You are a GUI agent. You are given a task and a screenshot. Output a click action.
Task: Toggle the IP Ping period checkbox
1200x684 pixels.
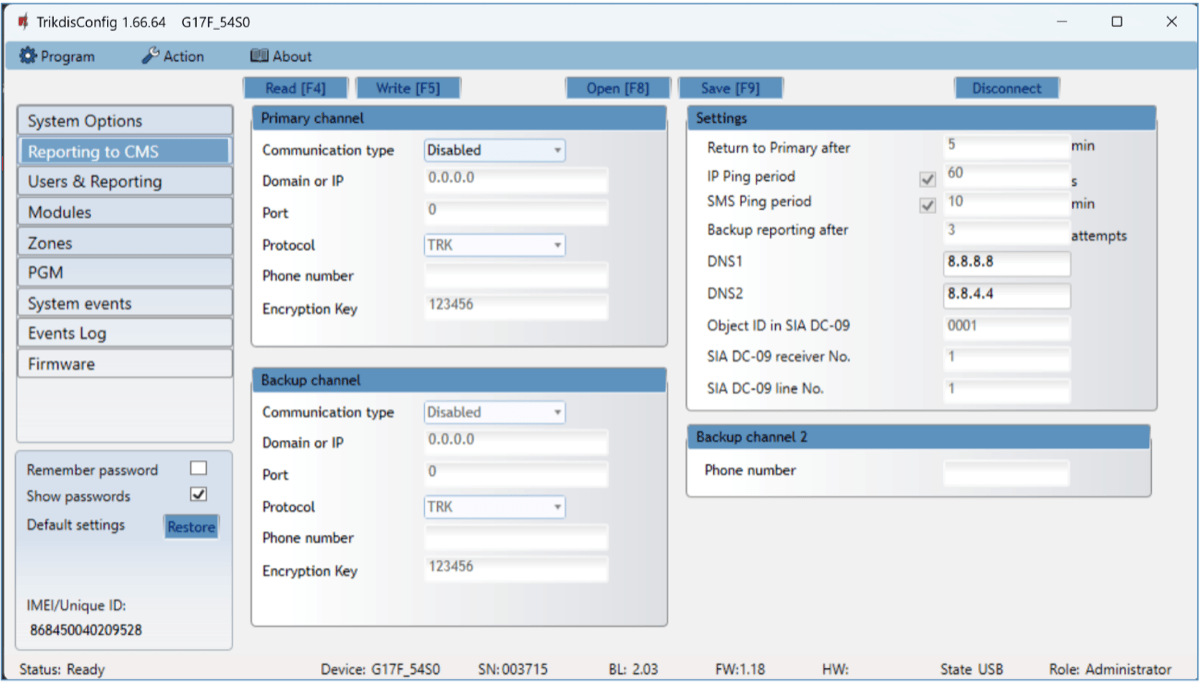[x=927, y=180]
